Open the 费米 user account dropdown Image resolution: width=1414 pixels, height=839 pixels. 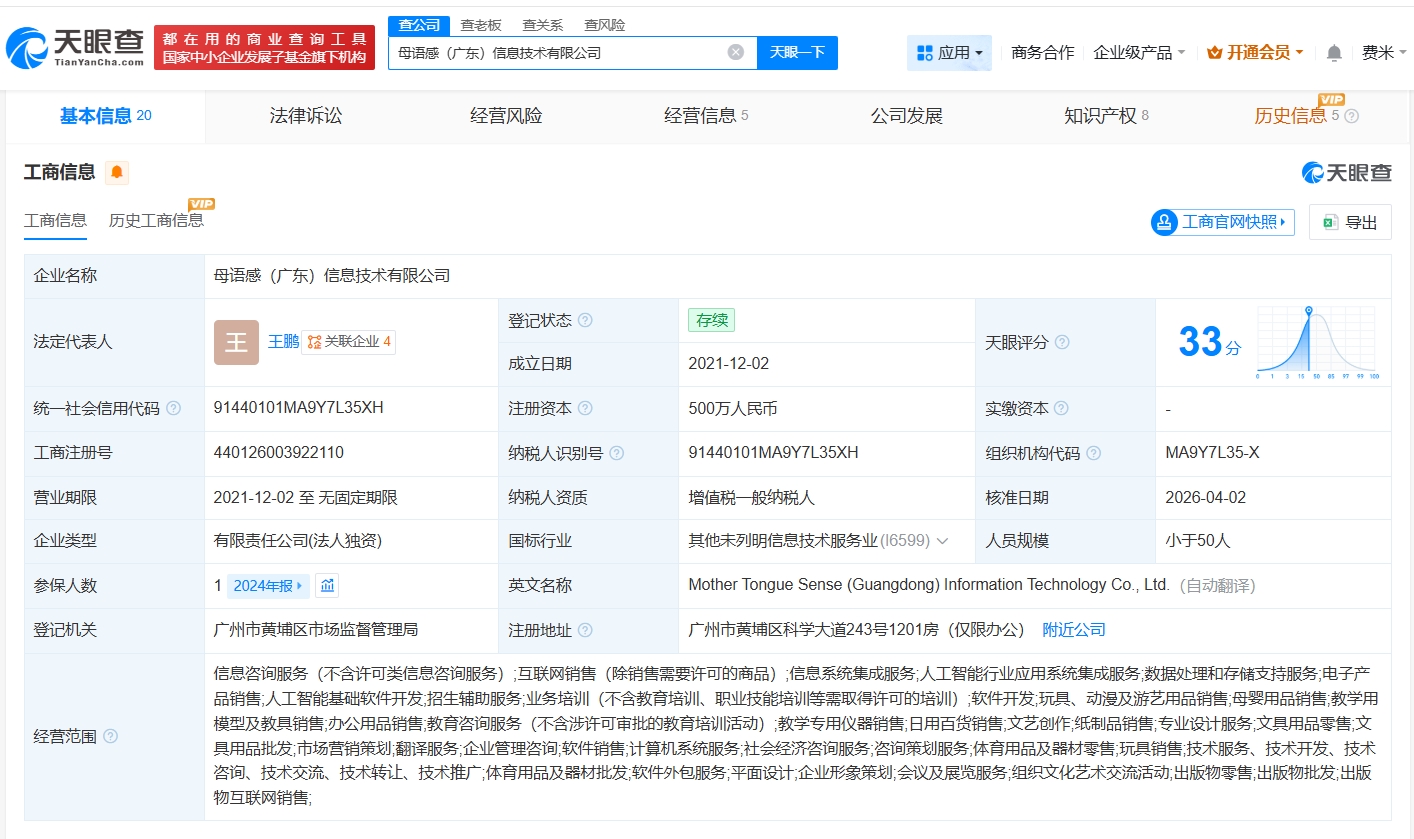[x=1383, y=53]
